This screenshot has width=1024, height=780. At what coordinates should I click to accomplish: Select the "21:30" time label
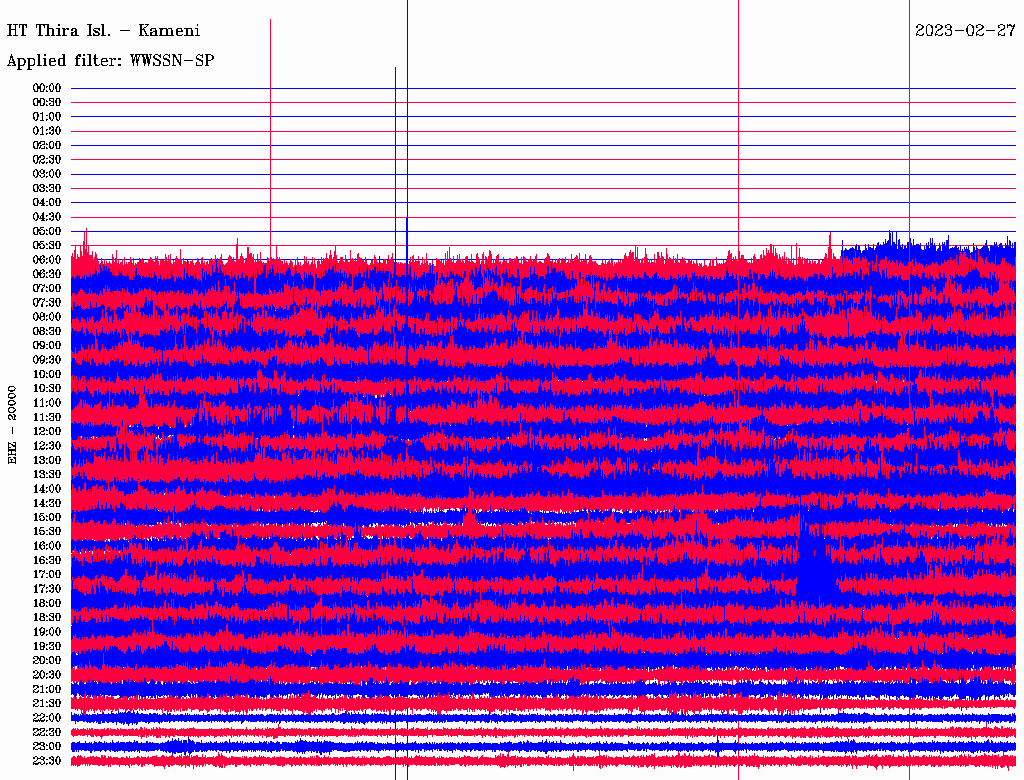[47, 704]
